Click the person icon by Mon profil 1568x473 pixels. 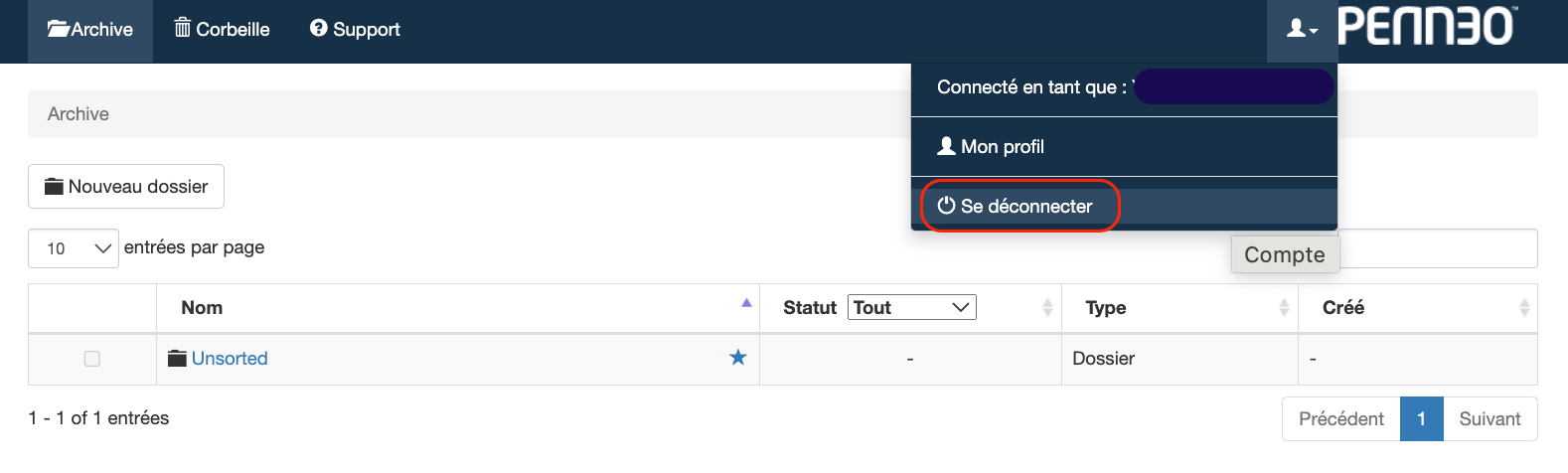tap(946, 146)
